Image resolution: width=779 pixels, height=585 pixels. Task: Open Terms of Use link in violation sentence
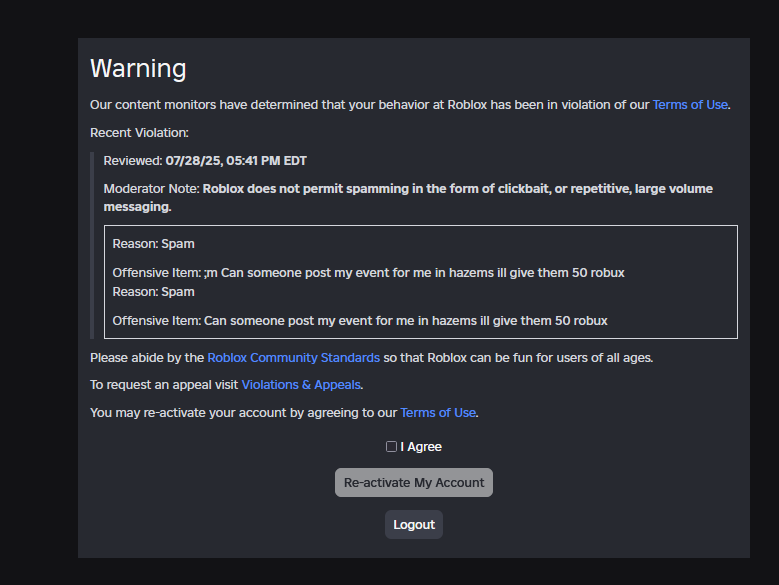pos(690,104)
